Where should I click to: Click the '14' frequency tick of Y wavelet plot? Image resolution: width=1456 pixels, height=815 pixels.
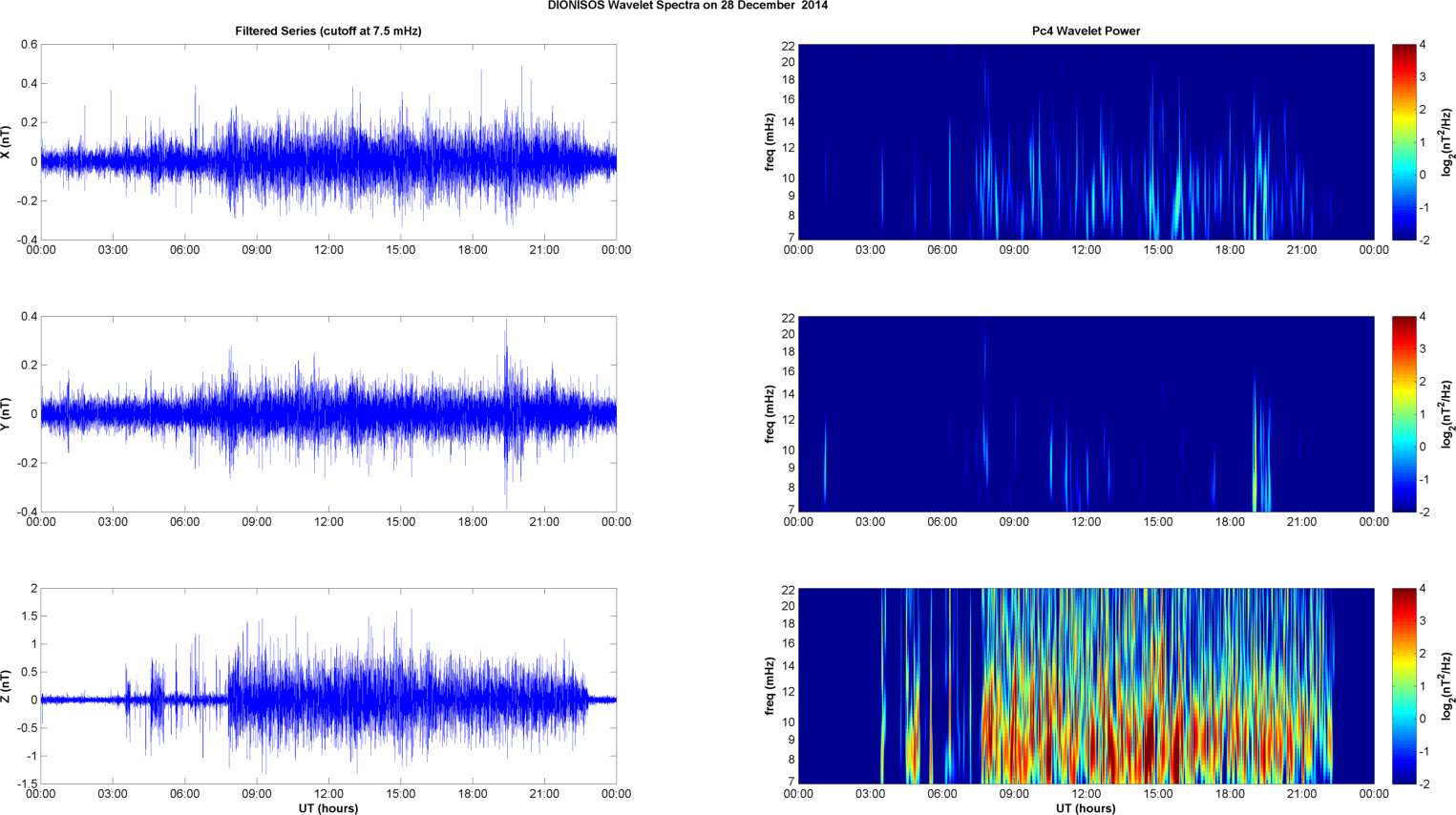[x=789, y=394]
